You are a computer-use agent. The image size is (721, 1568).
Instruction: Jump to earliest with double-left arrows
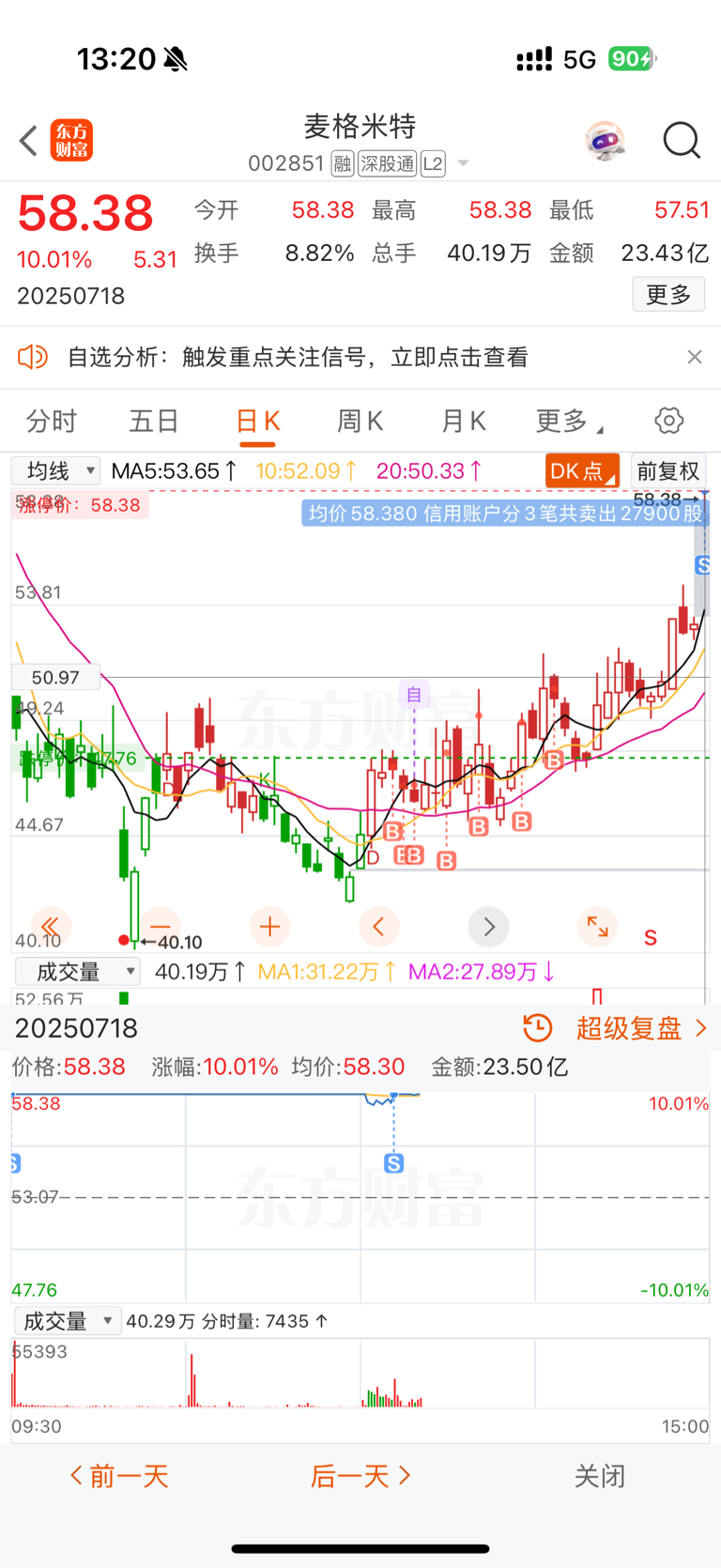click(52, 927)
